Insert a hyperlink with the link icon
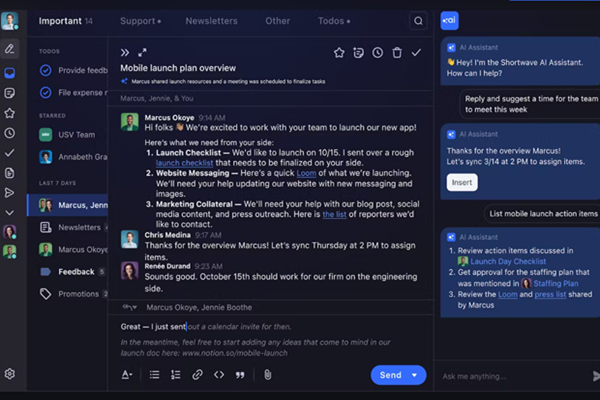Image resolution: width=600 pixels, height=400 pixels. tap(197, 375)
